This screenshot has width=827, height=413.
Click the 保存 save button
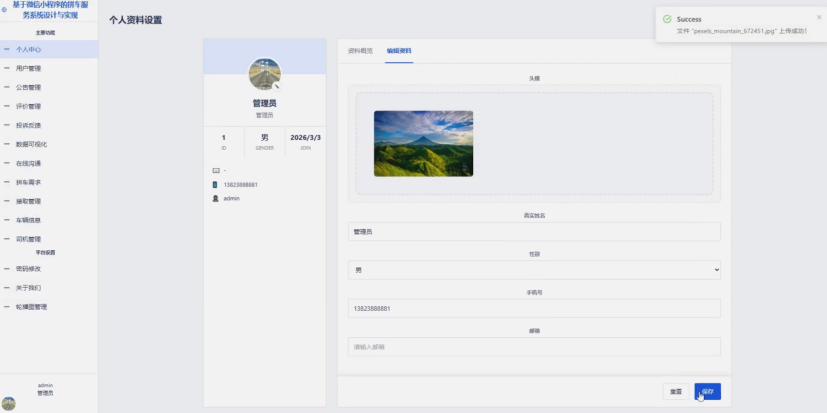pyautogui.click(x=707, y=392)
